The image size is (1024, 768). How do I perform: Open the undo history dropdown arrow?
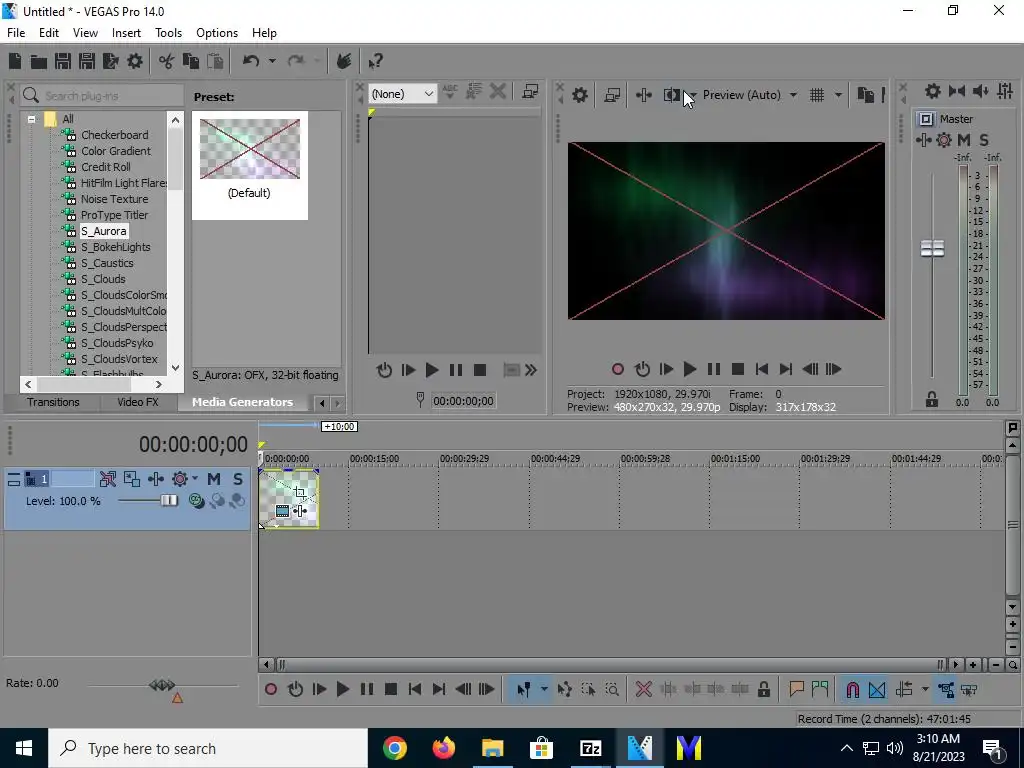click(272, 61)
